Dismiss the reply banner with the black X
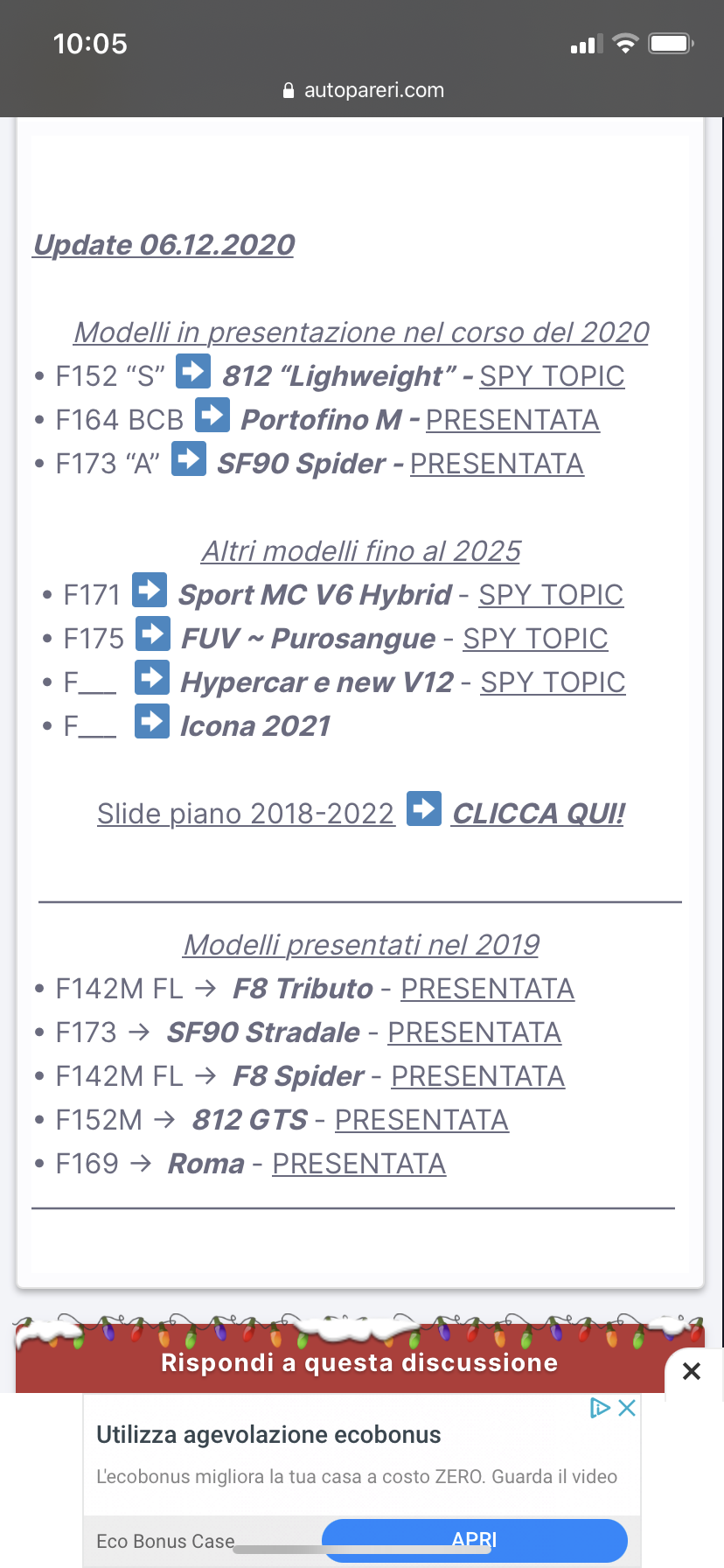This screenshot has width=724, height=1568. pos(692,1371)
